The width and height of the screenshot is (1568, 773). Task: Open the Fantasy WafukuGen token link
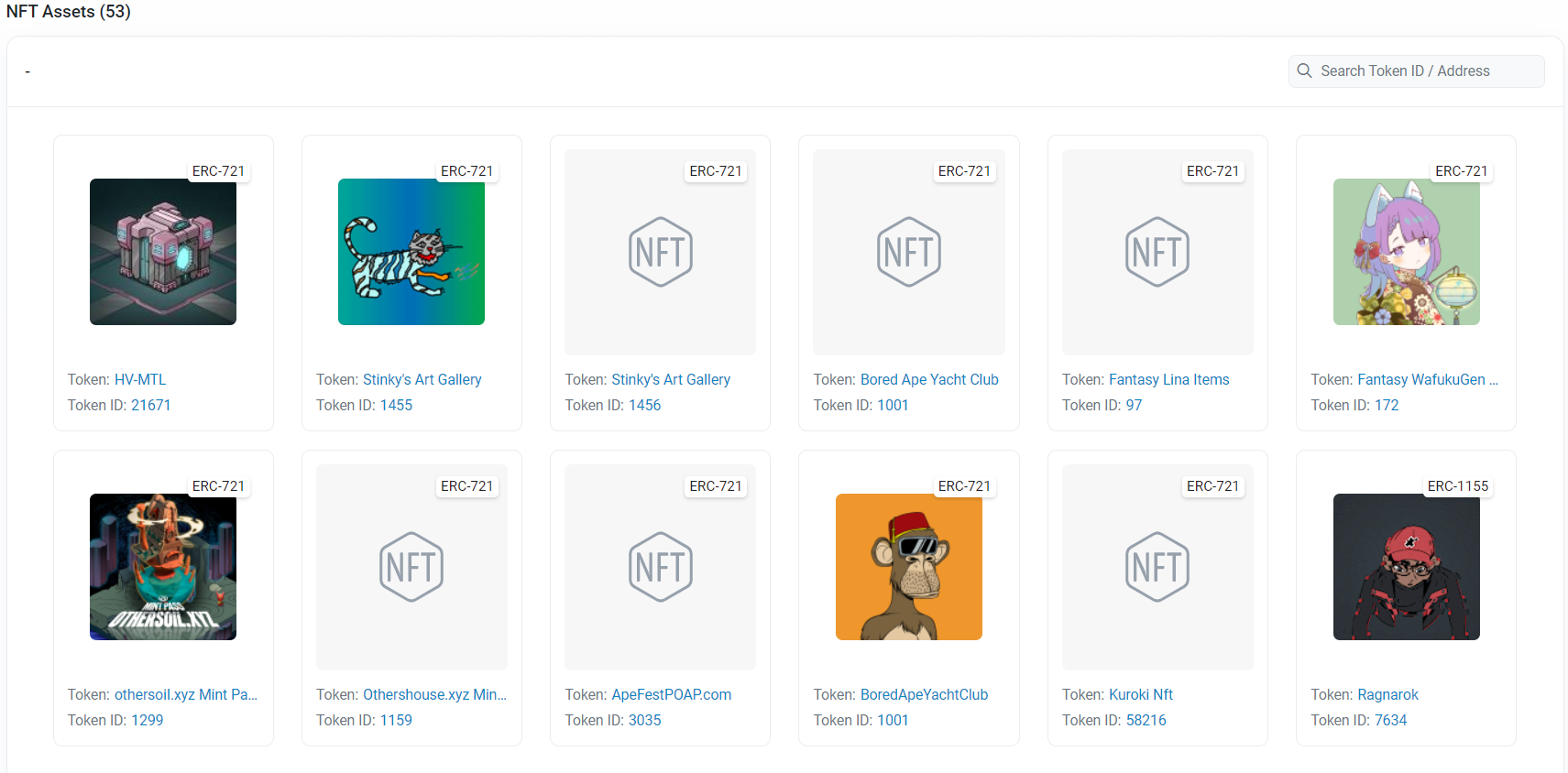point(1428,379)
